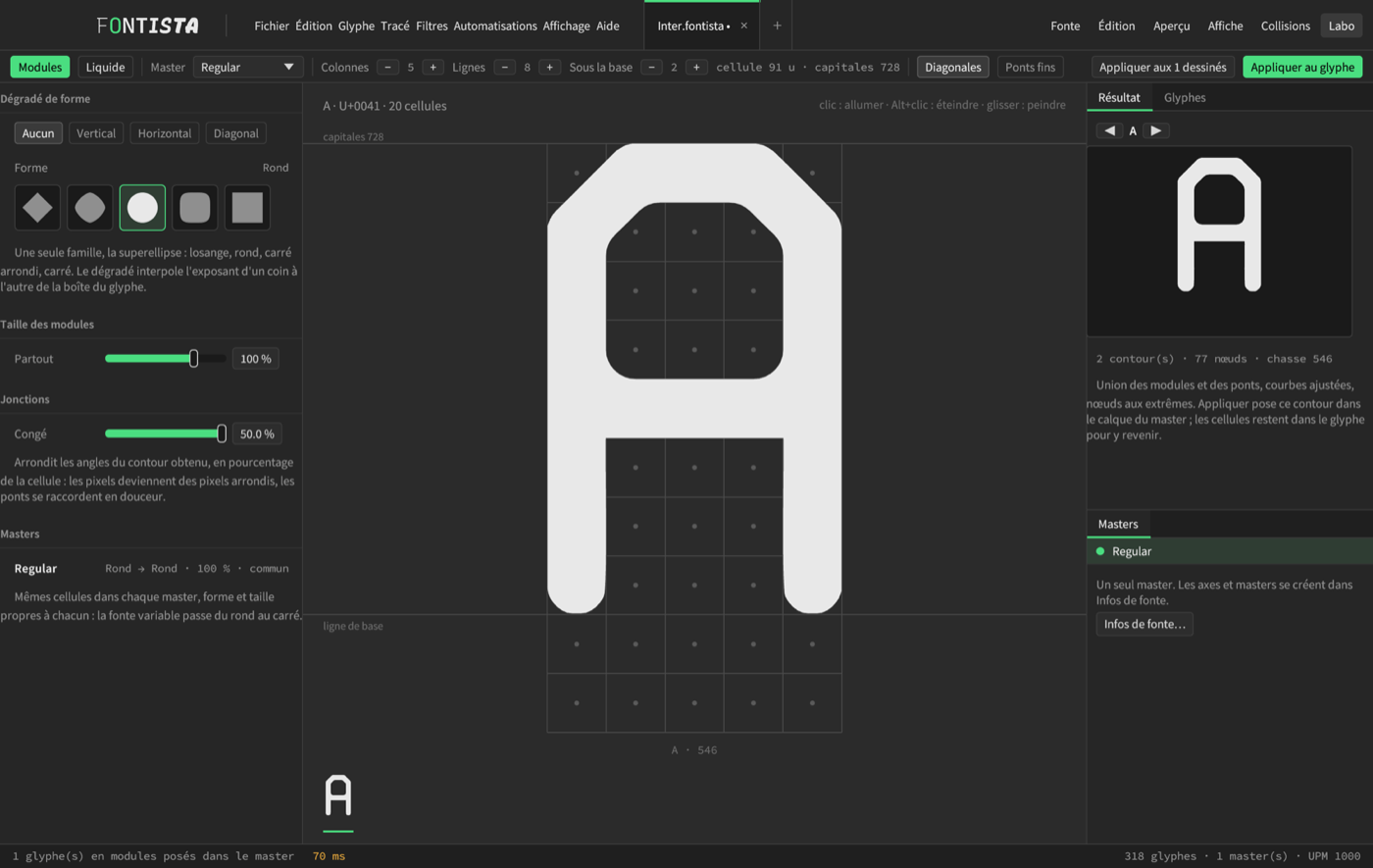
Task: Click Appliquer aux 1 dessinés button
Action: tap(1163, 67)
